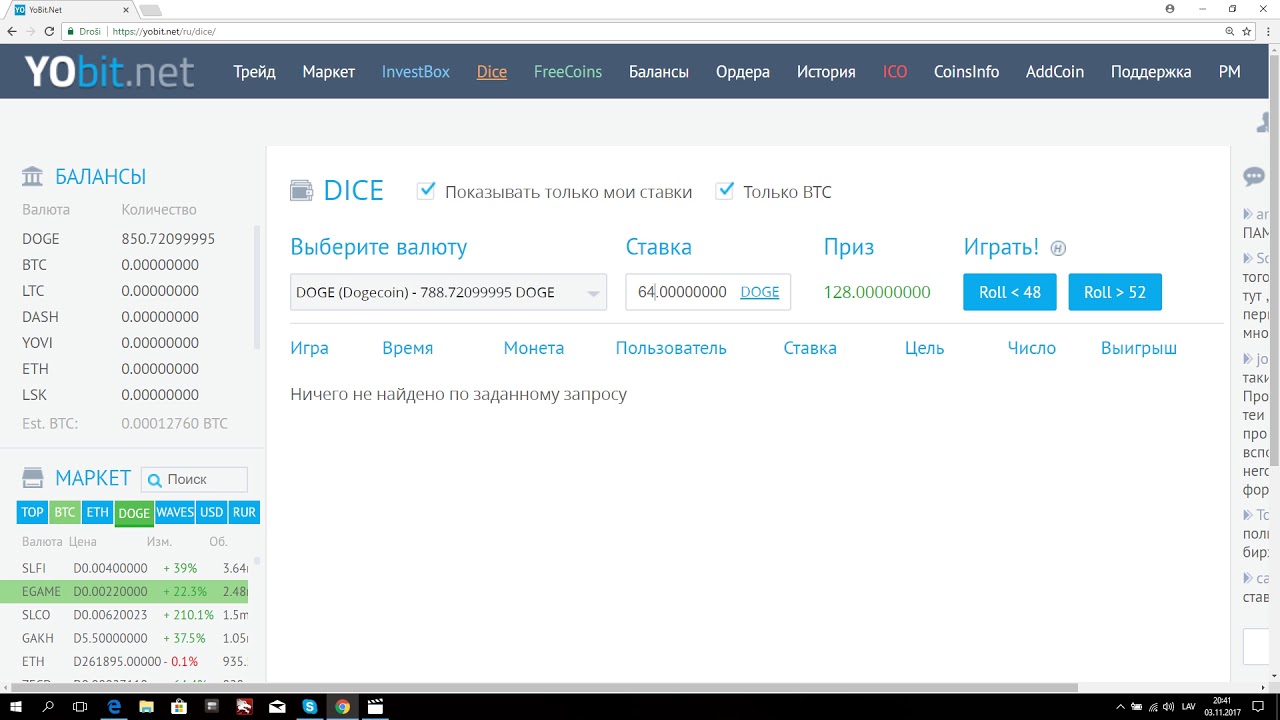The image size is (1280, 720).
Task: Click YOVI in the balances list
Action: point(37,343)
